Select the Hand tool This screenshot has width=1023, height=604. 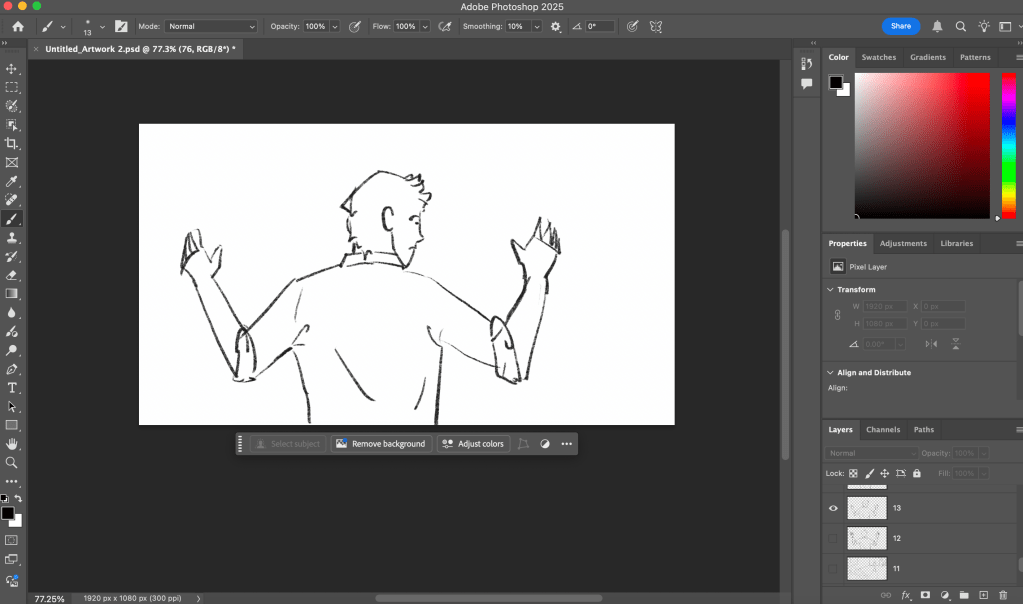coord(12,444)
